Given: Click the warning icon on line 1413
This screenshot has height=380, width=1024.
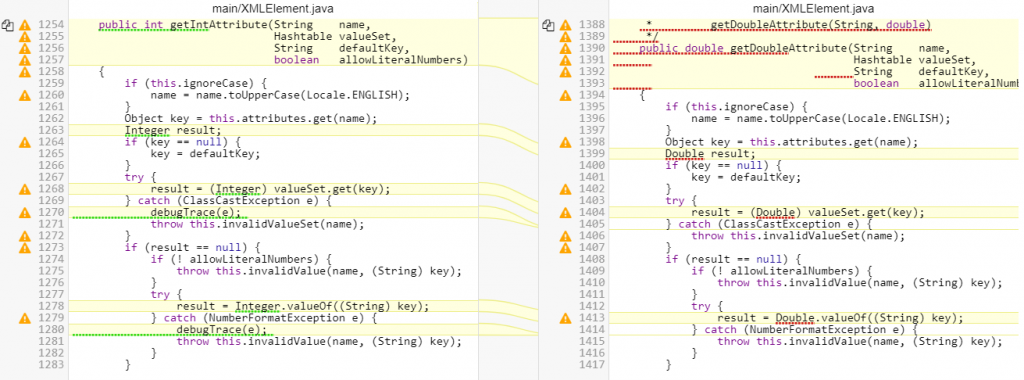Looking at the screenshot, I should coord(566,319).
